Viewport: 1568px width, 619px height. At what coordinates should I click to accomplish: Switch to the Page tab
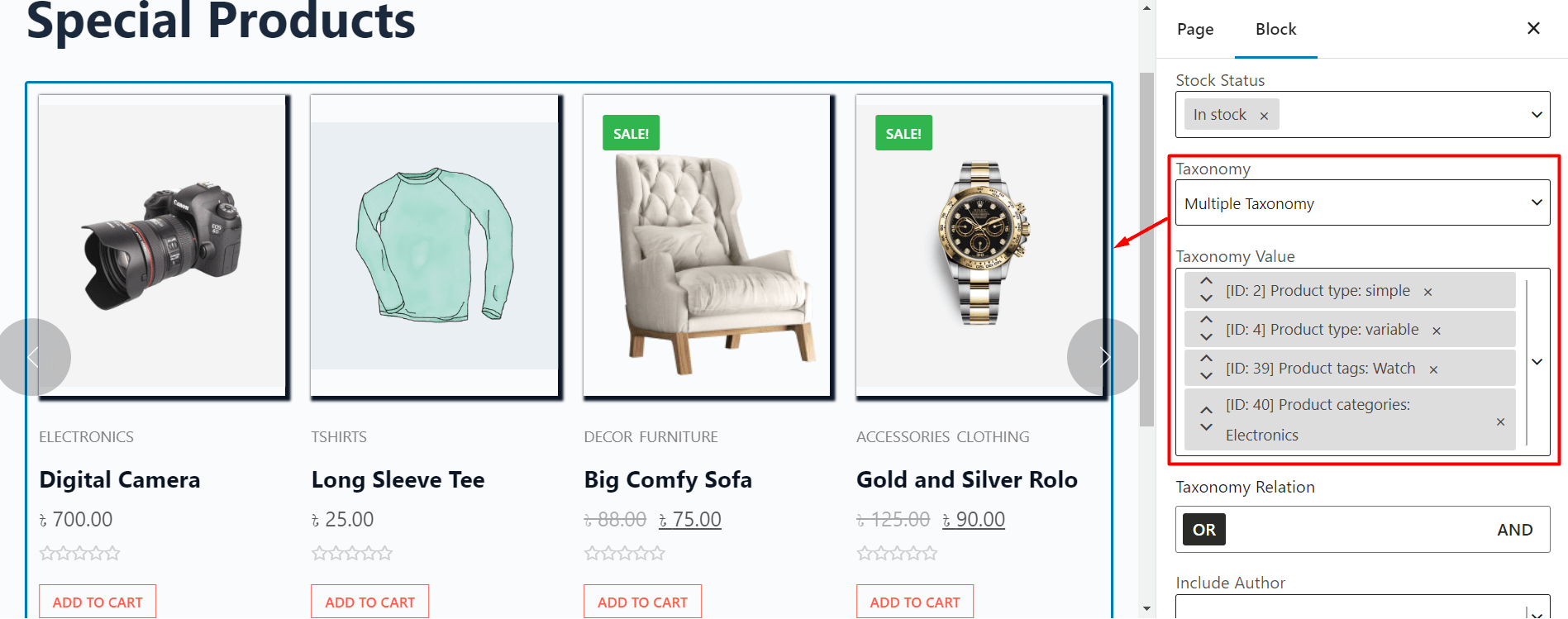point(1194,29)
